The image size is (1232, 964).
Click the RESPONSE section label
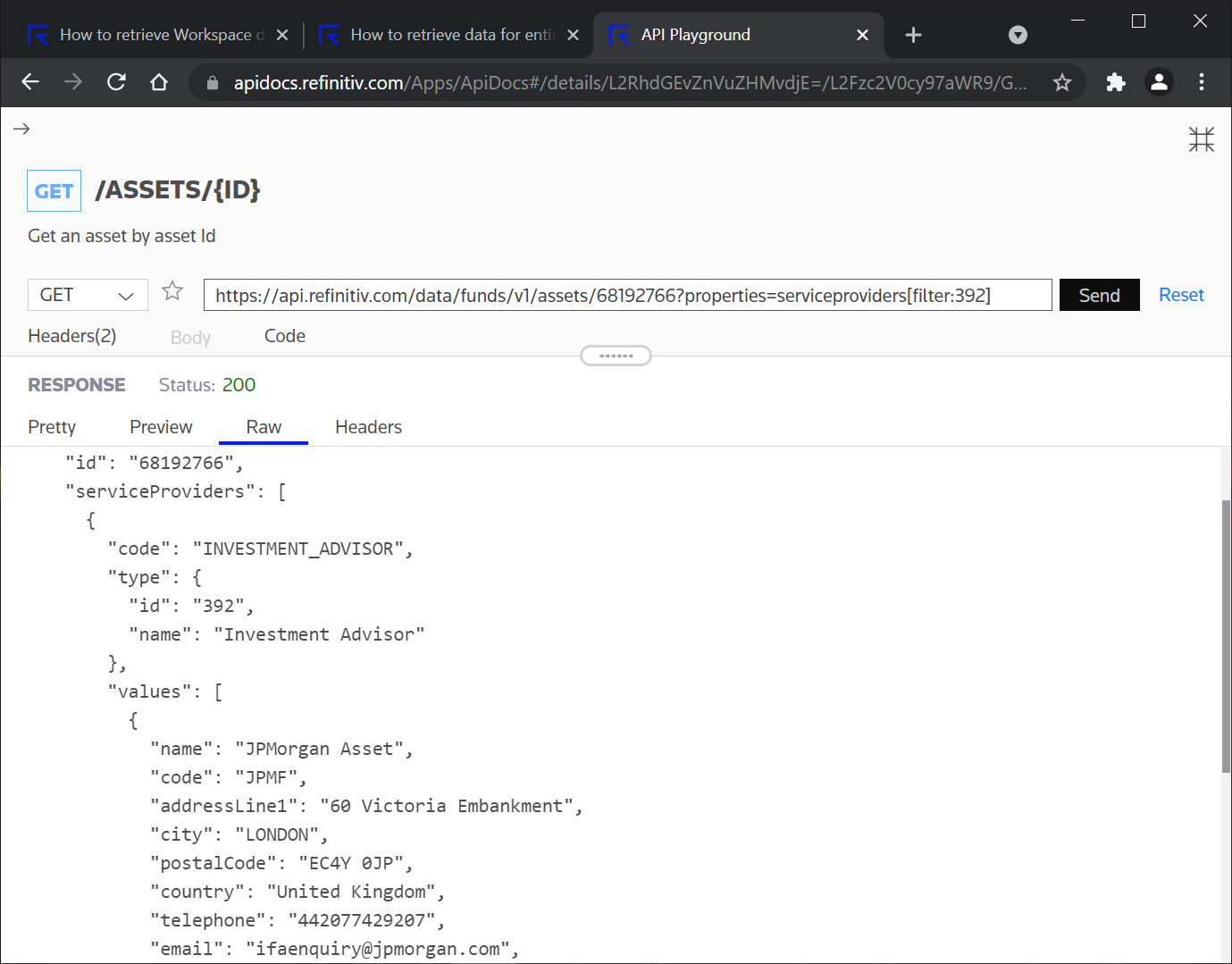coord(77,385)
